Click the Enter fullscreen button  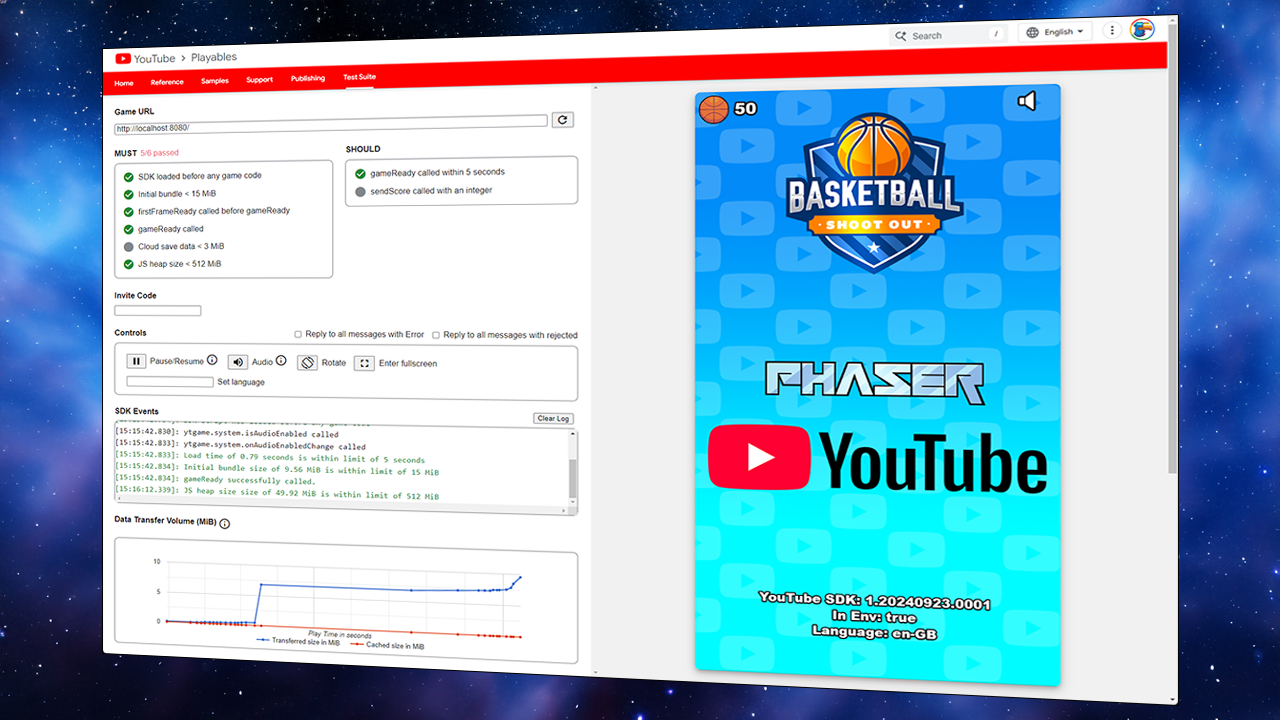click(x=364, y=363)
